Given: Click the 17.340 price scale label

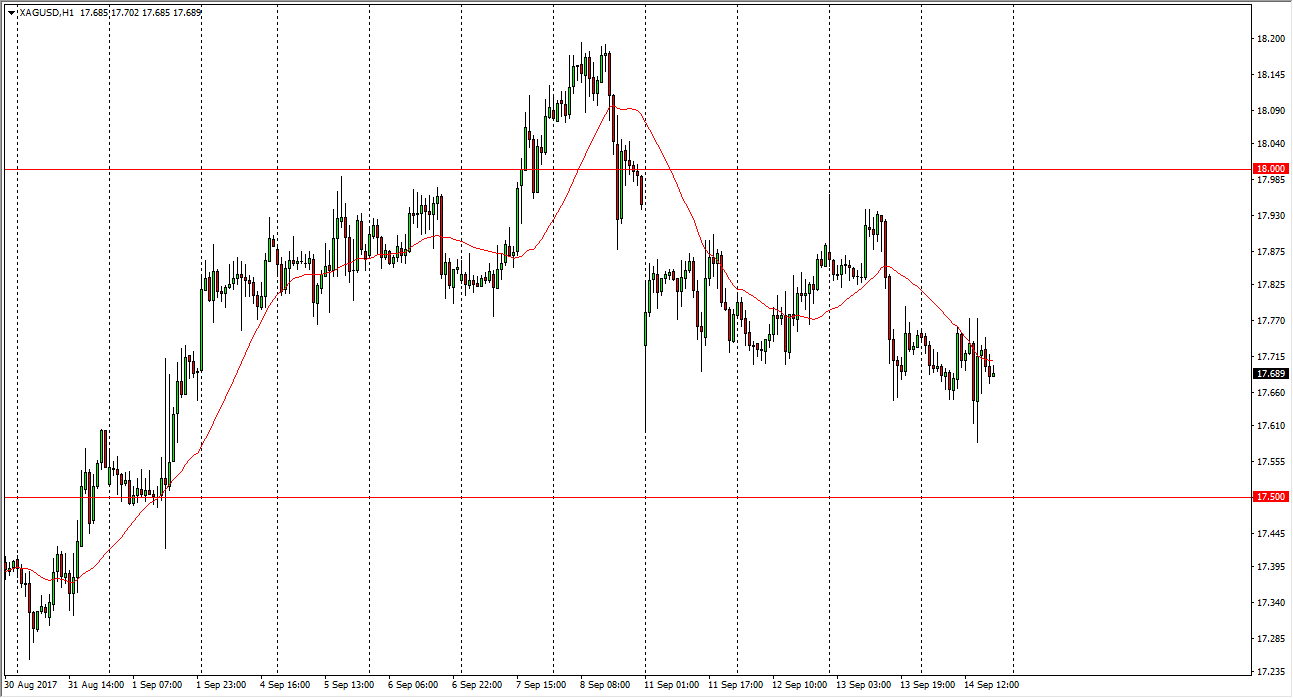Looking at the screenshot, I should (1270, 602).
